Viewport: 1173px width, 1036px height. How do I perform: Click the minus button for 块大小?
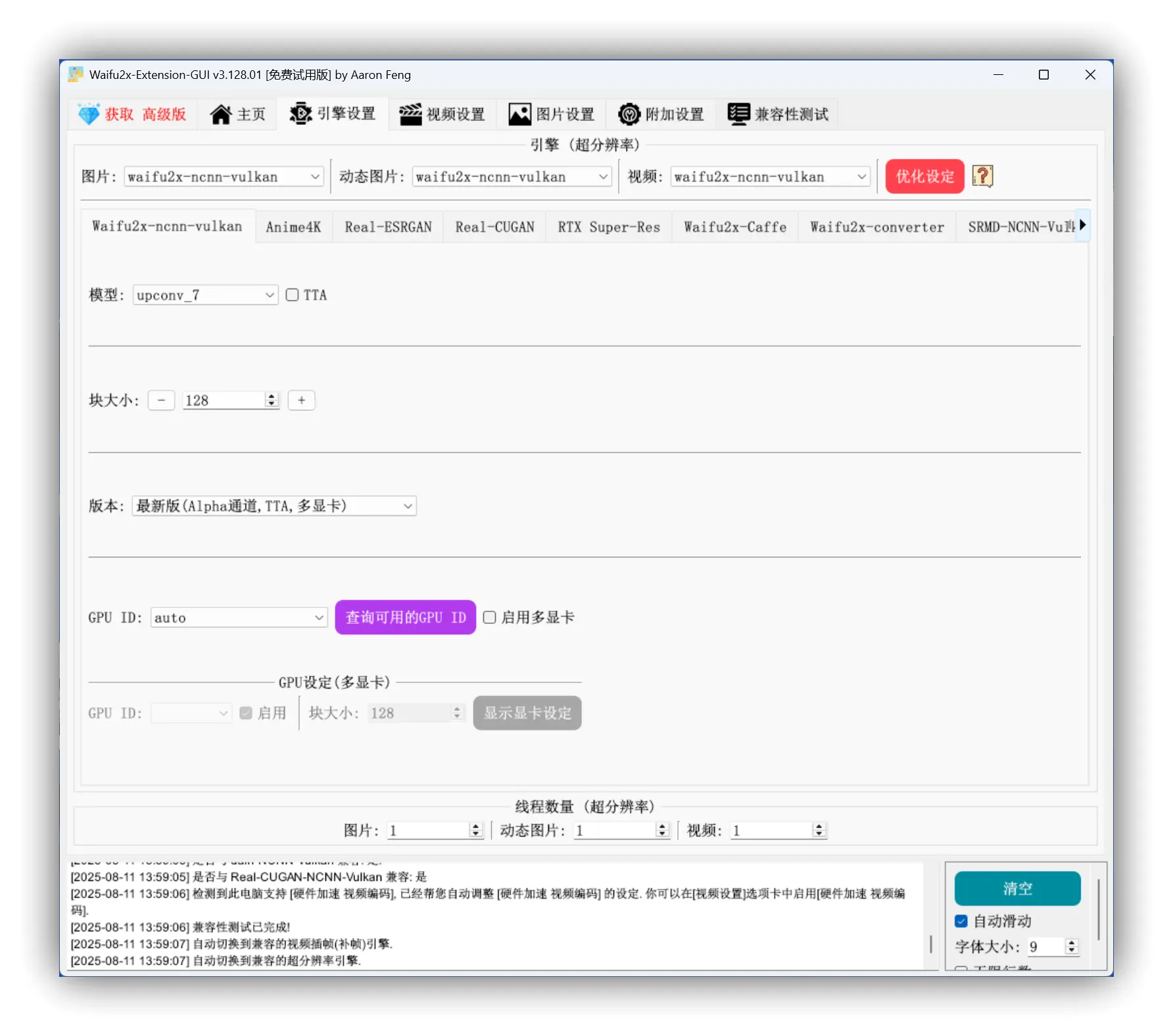tap(161, 400)
